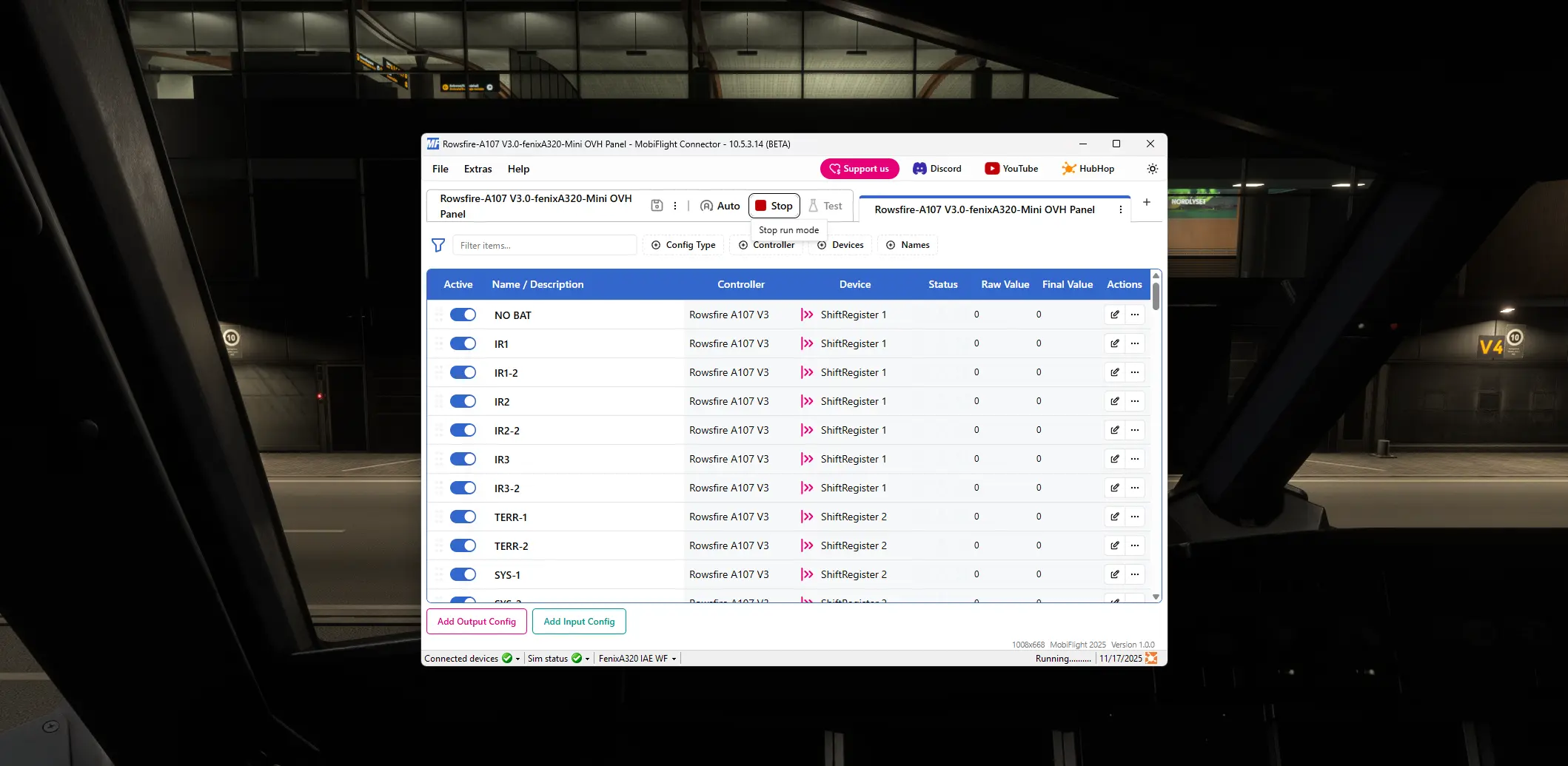1568x766 pixels.
Task: Open the three-dot menu on project tab
Action: 1120,209
